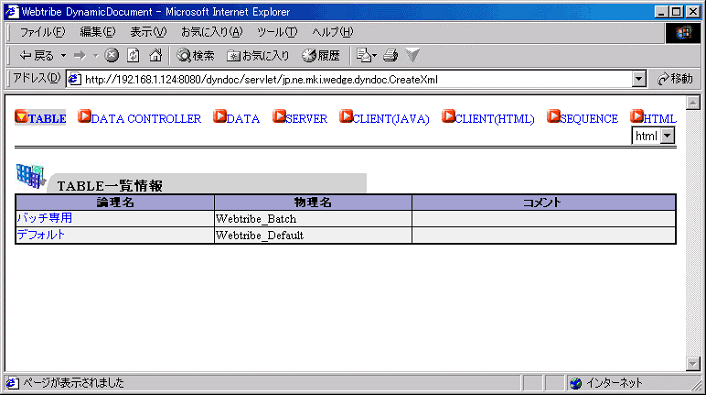Click the scrollbar down arrow
The width and height of the screenshot is (706, 395).
coord(692,363)
